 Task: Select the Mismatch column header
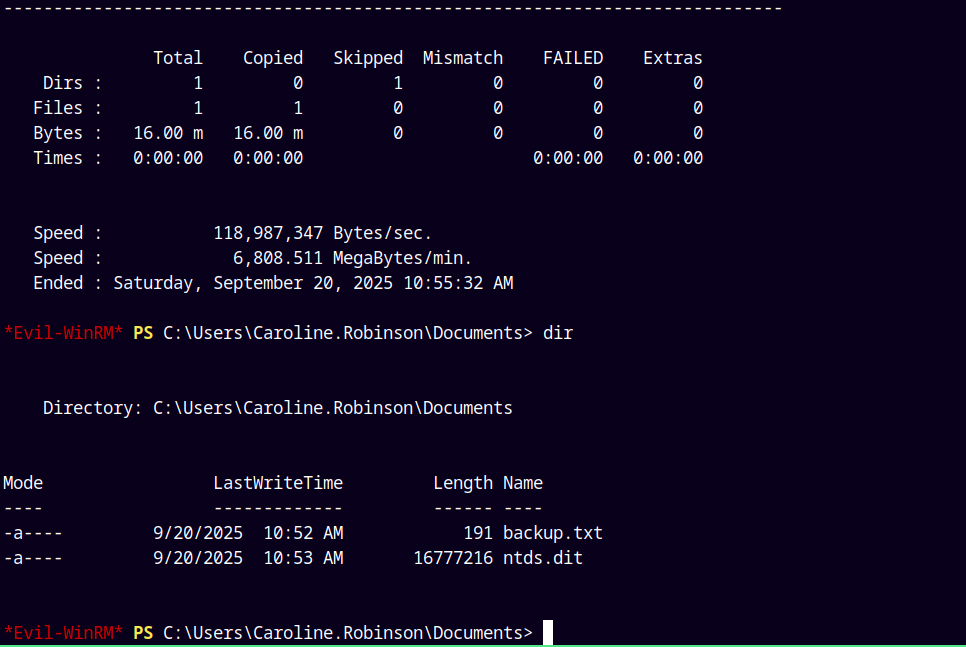462,58
